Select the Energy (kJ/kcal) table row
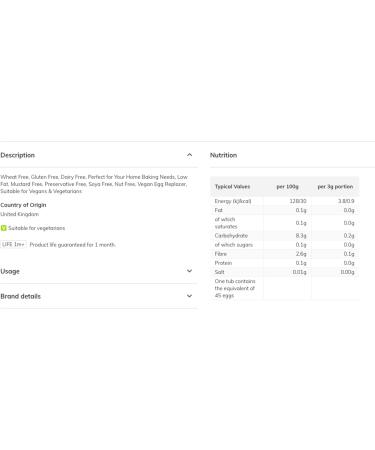This screenshot has width=375, height=450. 285,201
